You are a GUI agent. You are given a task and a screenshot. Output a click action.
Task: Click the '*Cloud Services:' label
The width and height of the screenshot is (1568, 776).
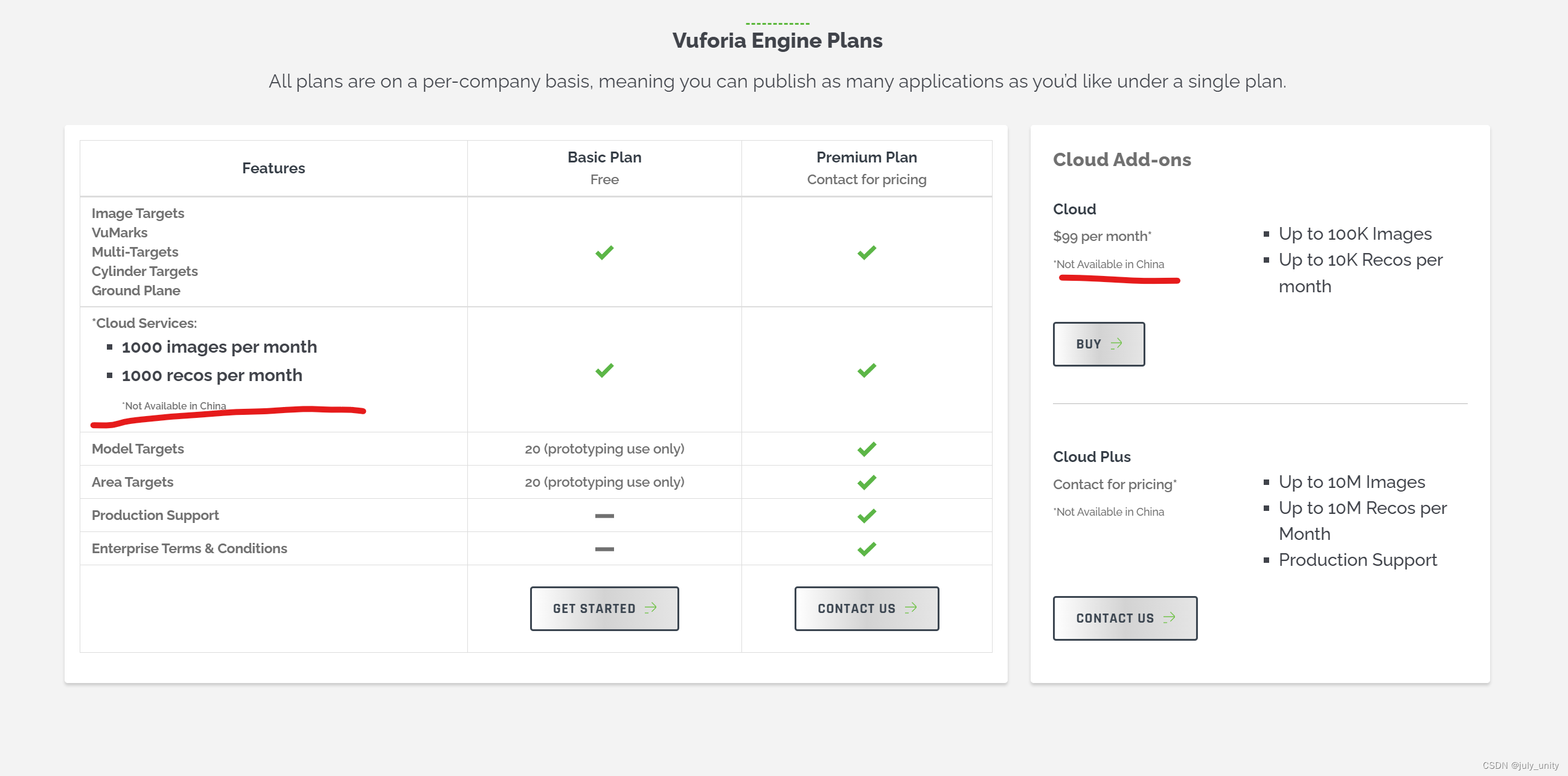144,323
